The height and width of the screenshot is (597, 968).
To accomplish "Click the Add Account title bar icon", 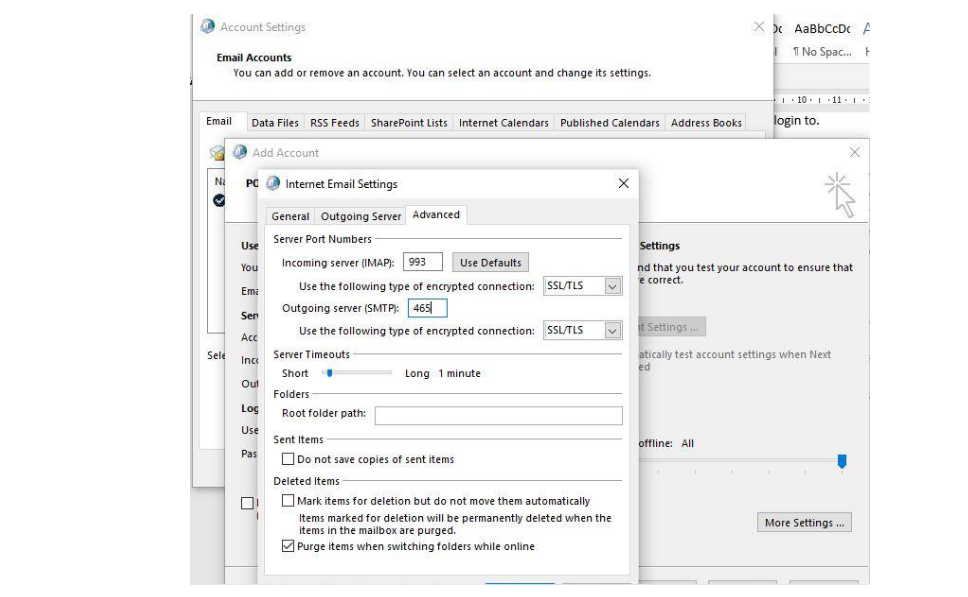I will [x=240, y=152].
